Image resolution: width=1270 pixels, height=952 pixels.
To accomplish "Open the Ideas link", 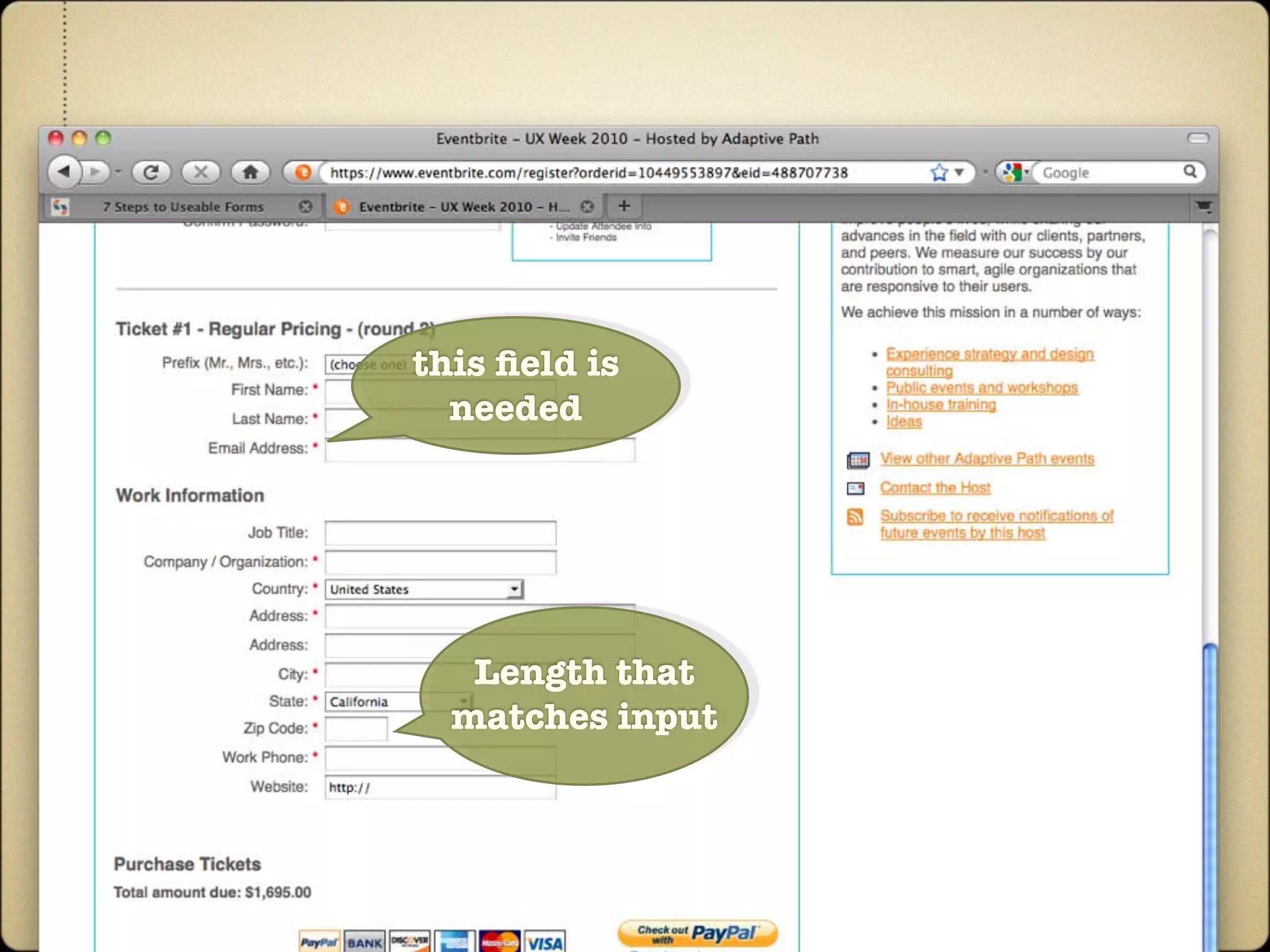I will [x=904, y=421].
